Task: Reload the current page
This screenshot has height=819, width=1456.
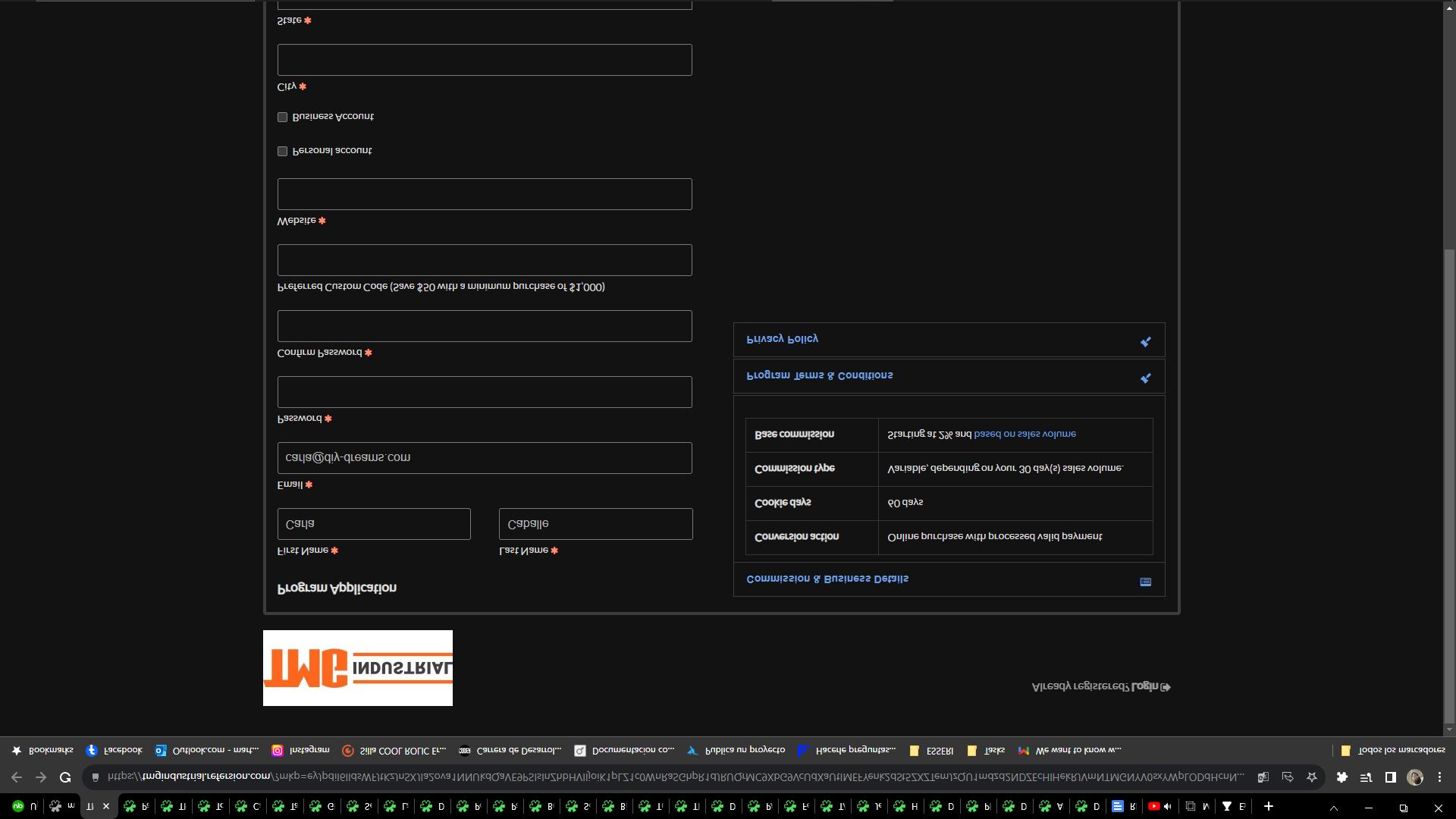Action: (65, 777)
